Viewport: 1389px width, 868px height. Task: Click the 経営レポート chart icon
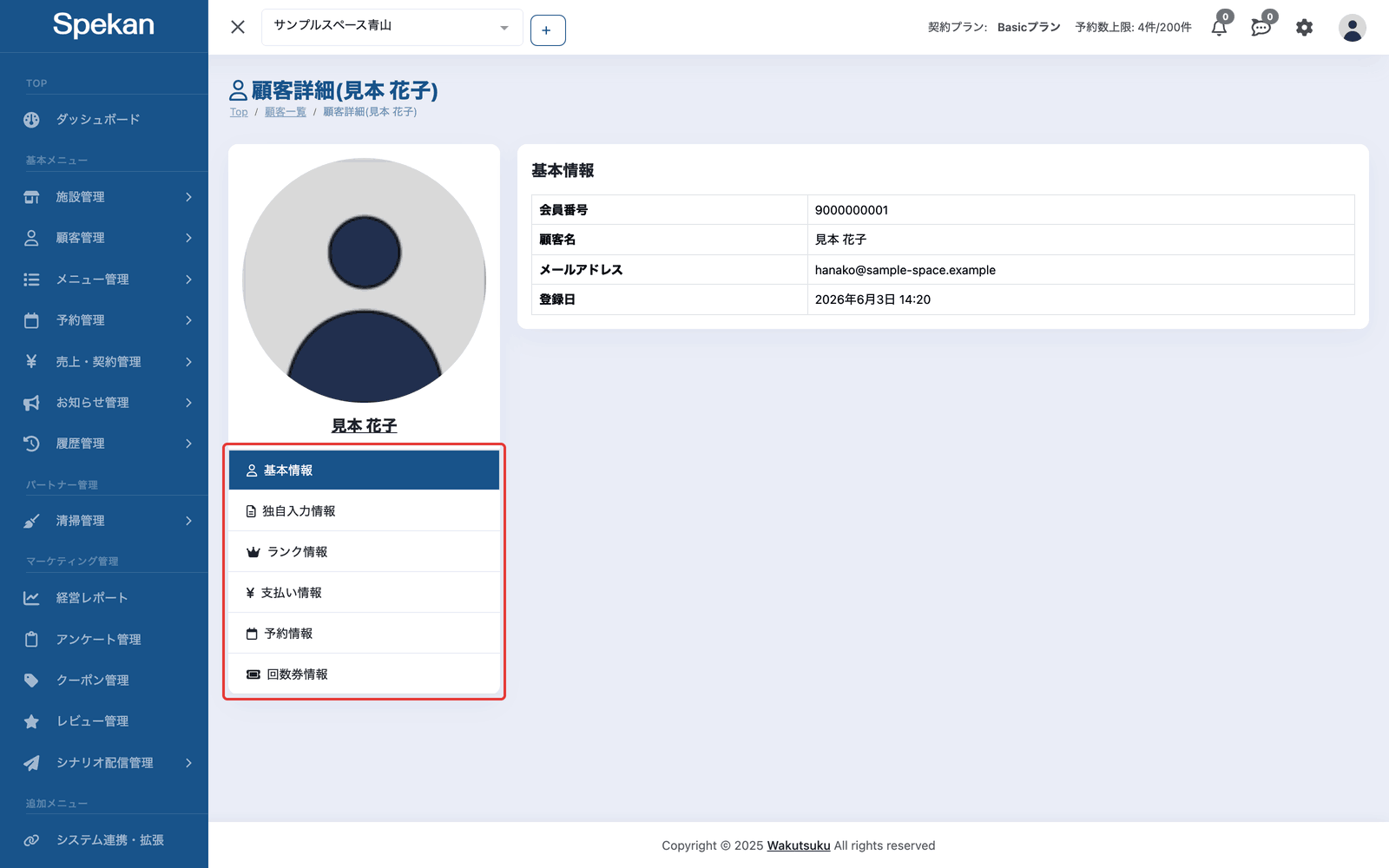tap(31, 598)
